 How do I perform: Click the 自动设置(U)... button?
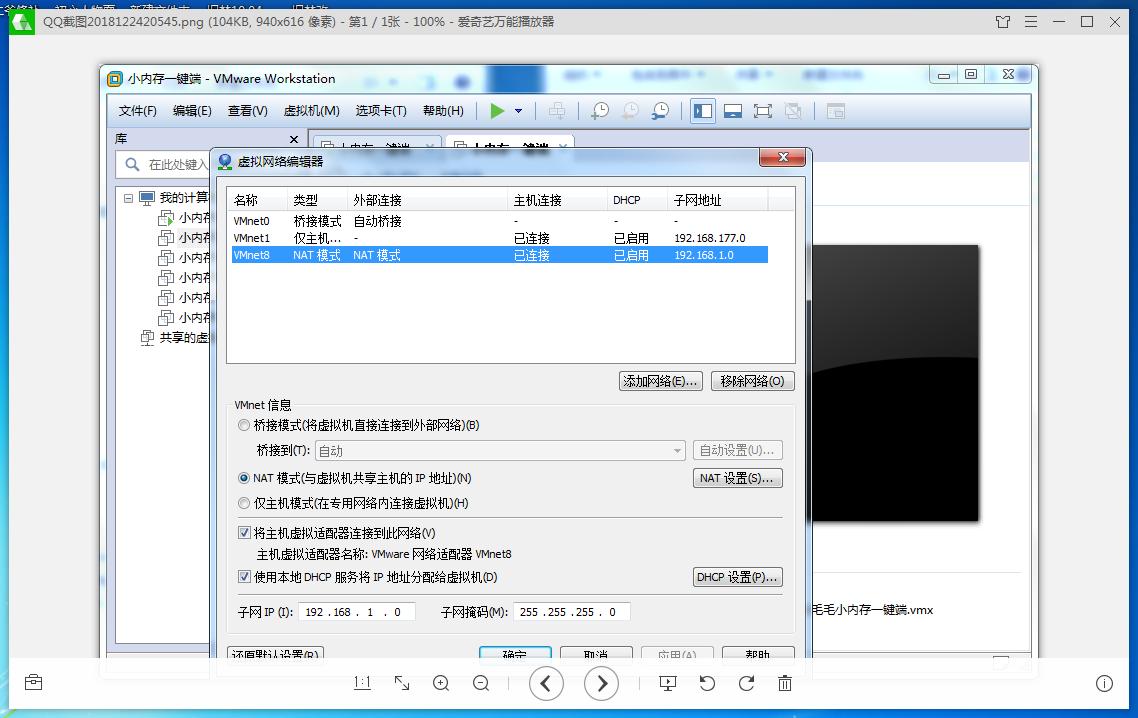click(737, 450)
